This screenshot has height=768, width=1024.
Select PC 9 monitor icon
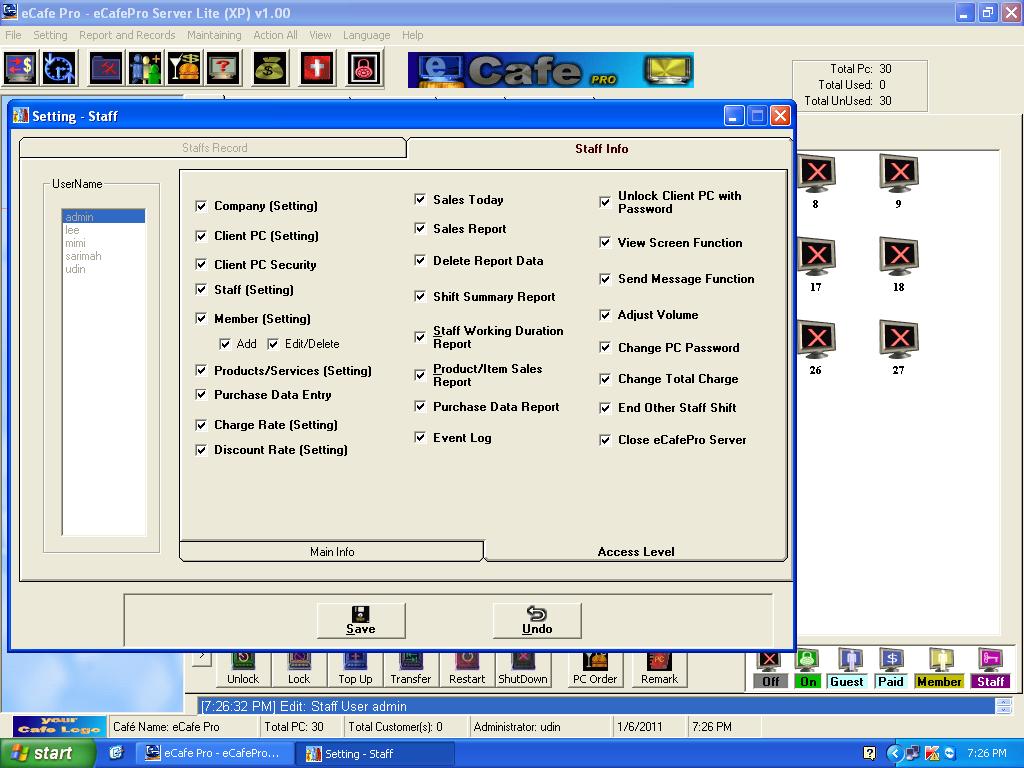[x=899, y=174]
